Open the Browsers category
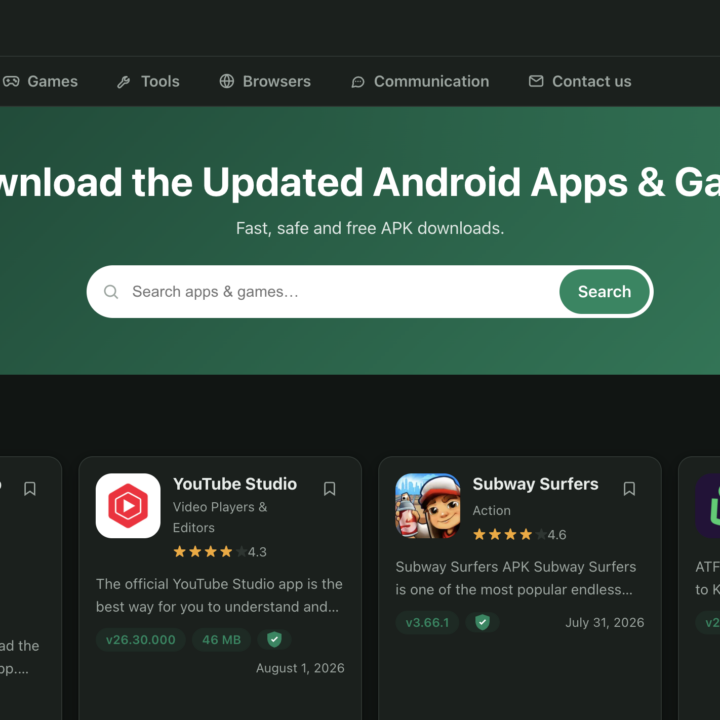720x720 pixels. click(x=265, y=81)
